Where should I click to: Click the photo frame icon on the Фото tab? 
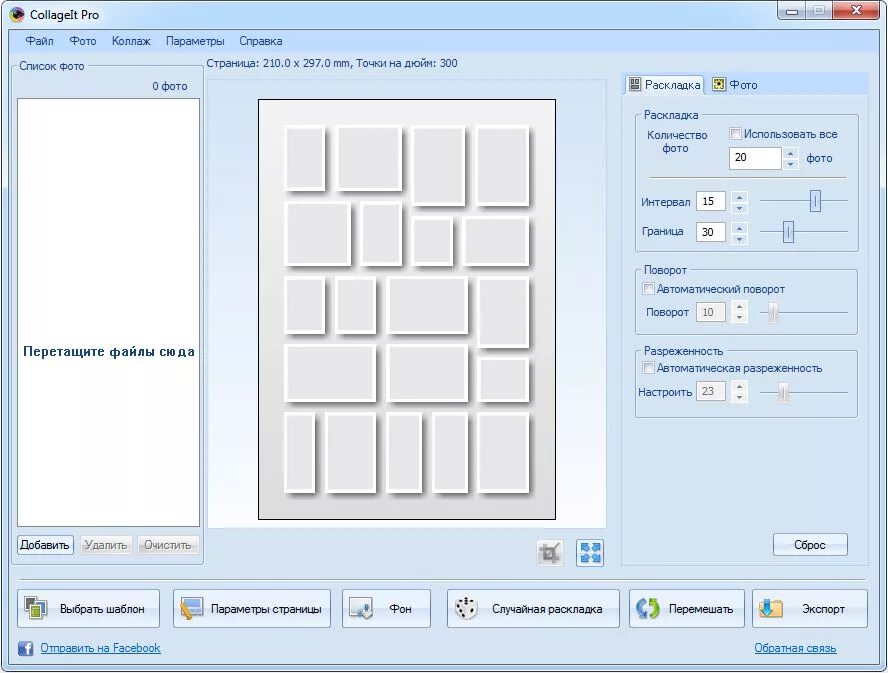719,84
